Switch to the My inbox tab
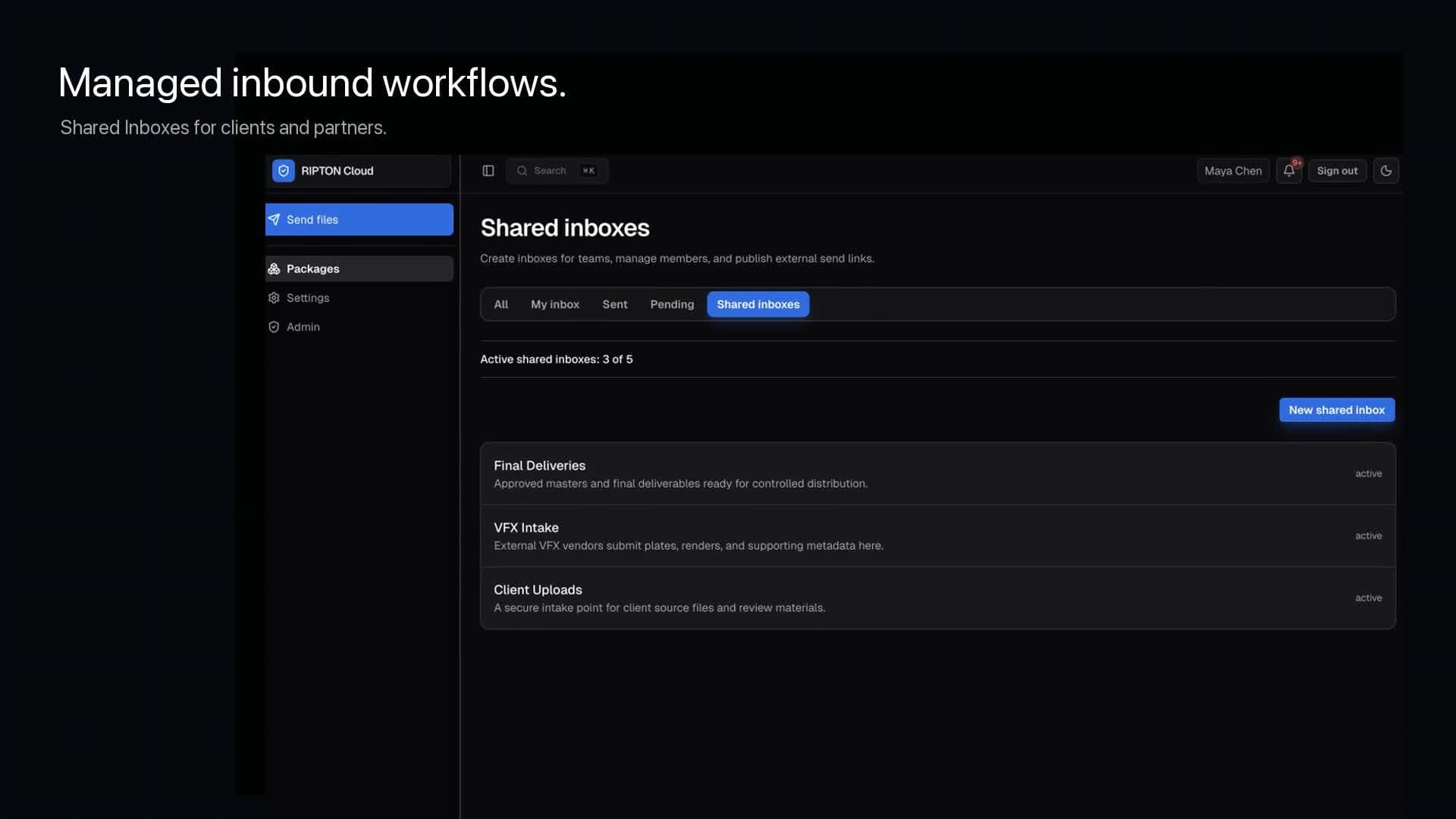Image resolution: width=1456 pixels, height=819 pixels. tap(555, 304)
